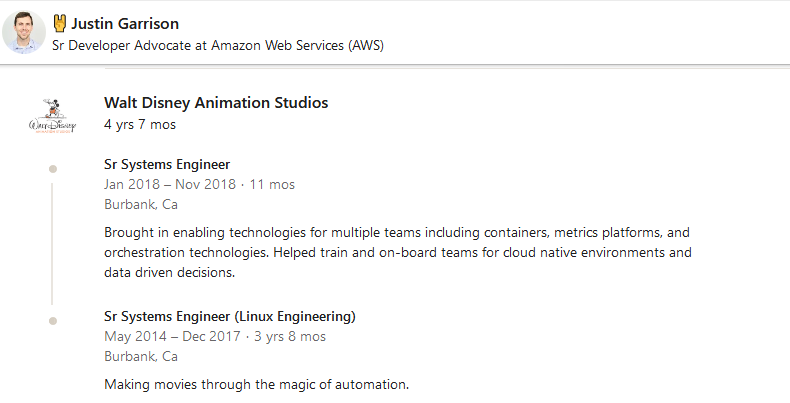Viewport: 790px width, 403px height.
Task: Click the Walt Disney Animation Studios logo
Action: [52, 116]
